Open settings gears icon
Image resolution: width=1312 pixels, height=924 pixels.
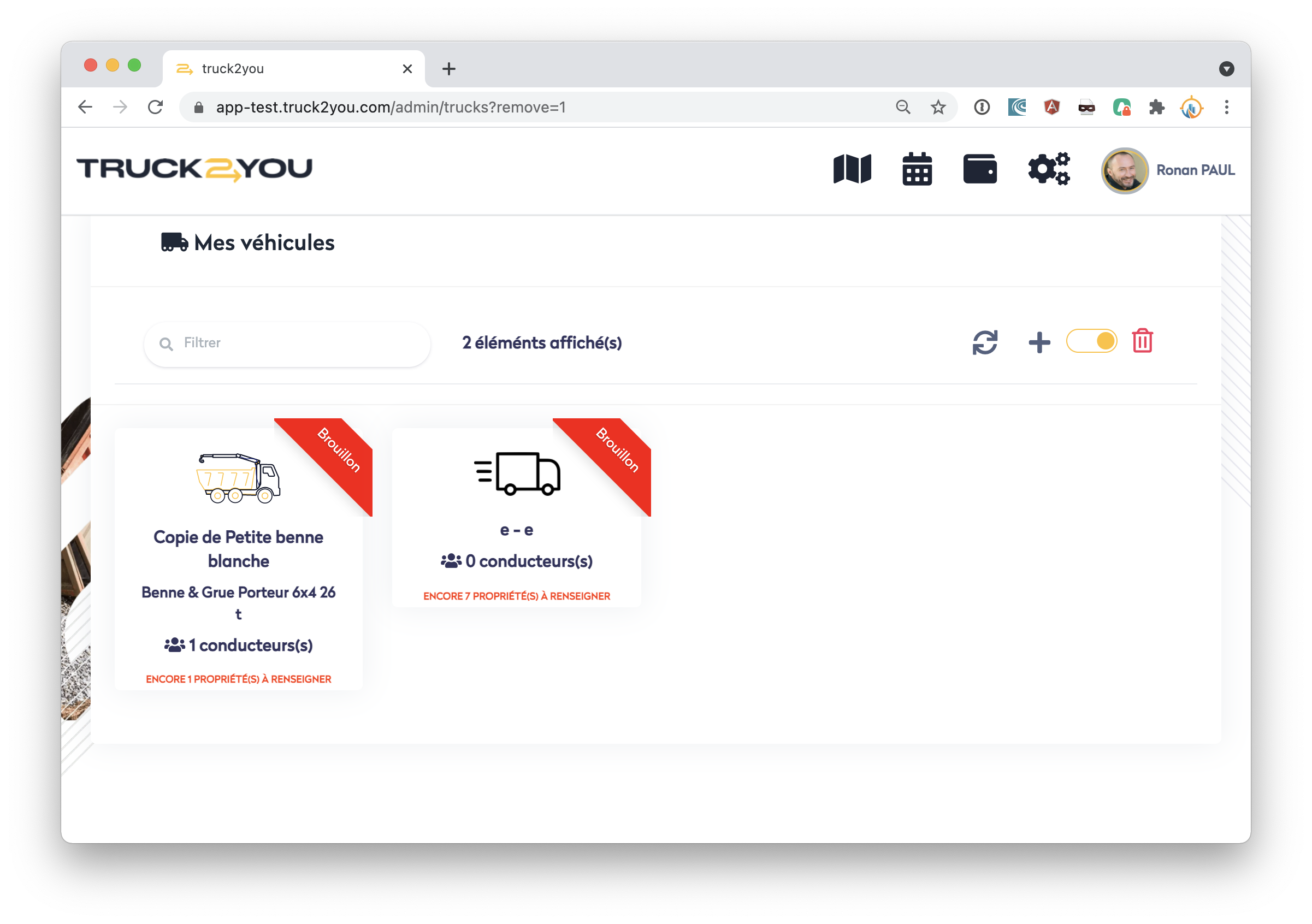pyautogui.click(x=1048, y=169)
